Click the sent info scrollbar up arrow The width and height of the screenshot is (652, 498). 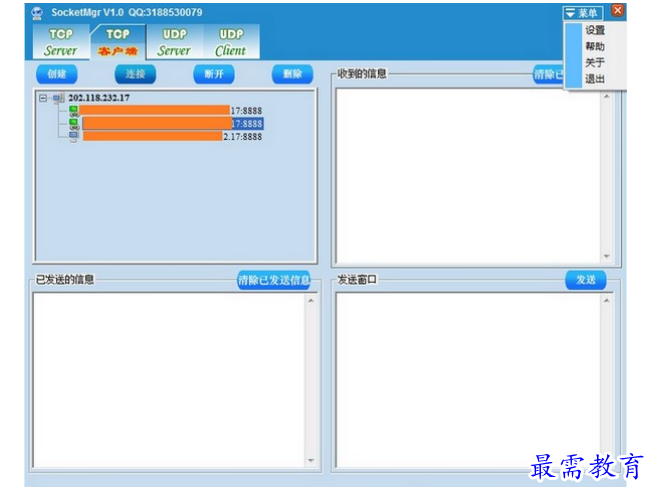tap(311, 301)
